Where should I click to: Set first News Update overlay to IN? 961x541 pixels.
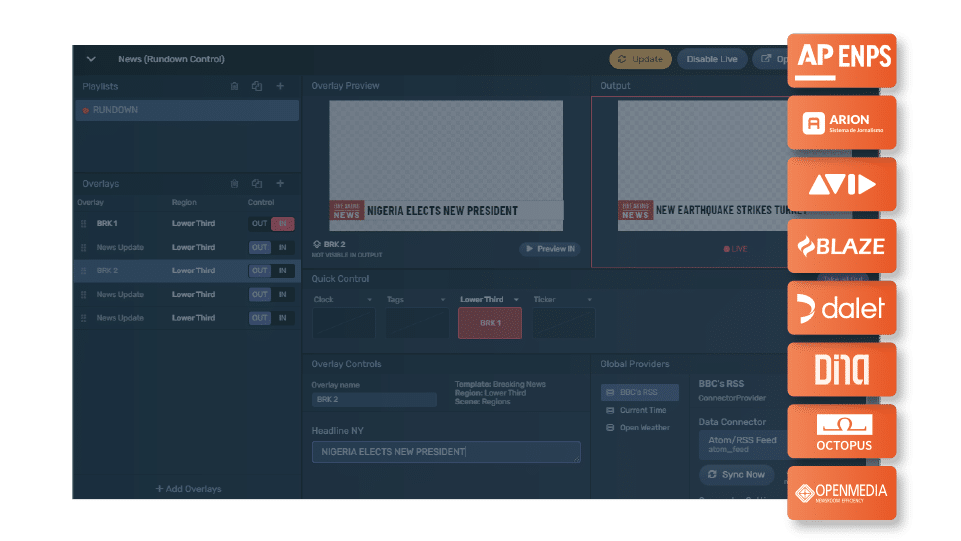283,247
